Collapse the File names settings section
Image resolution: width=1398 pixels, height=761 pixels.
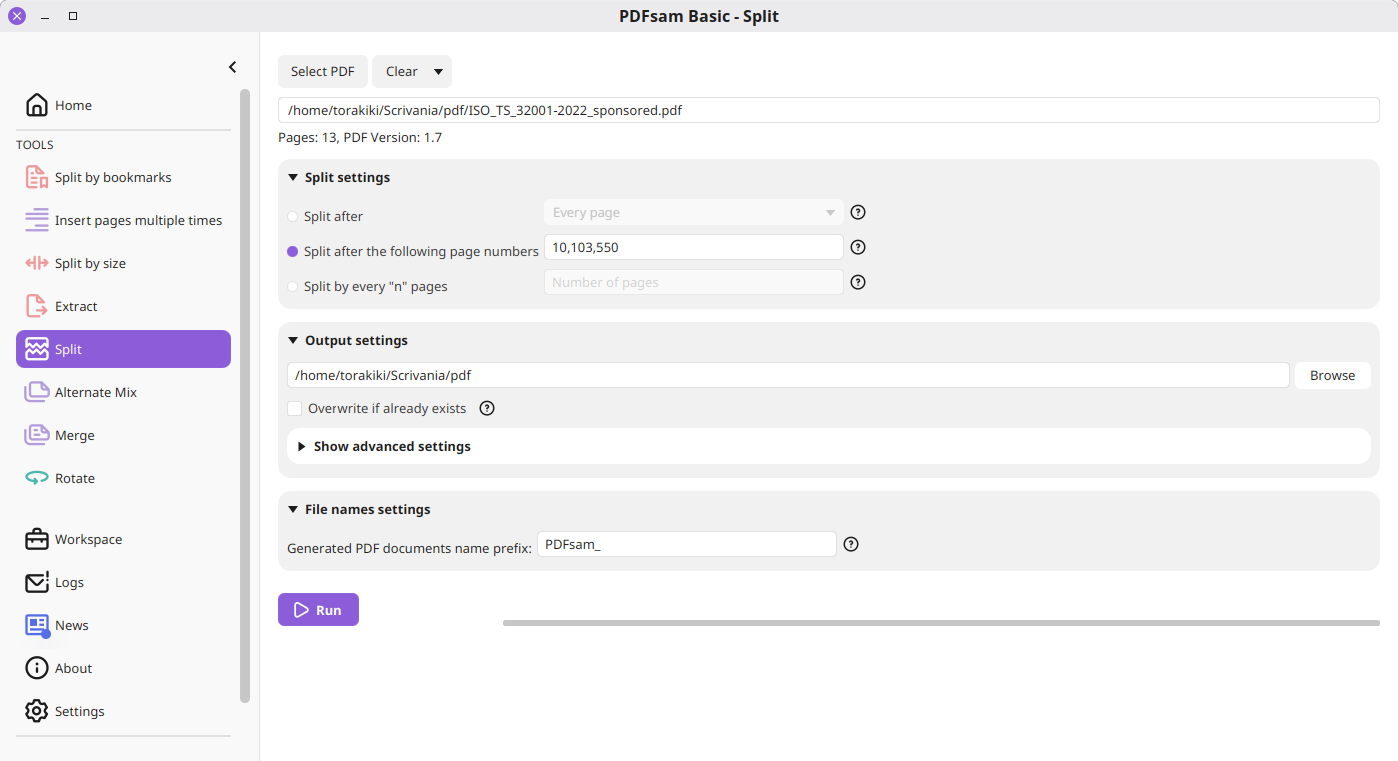(x=293, y=509)
